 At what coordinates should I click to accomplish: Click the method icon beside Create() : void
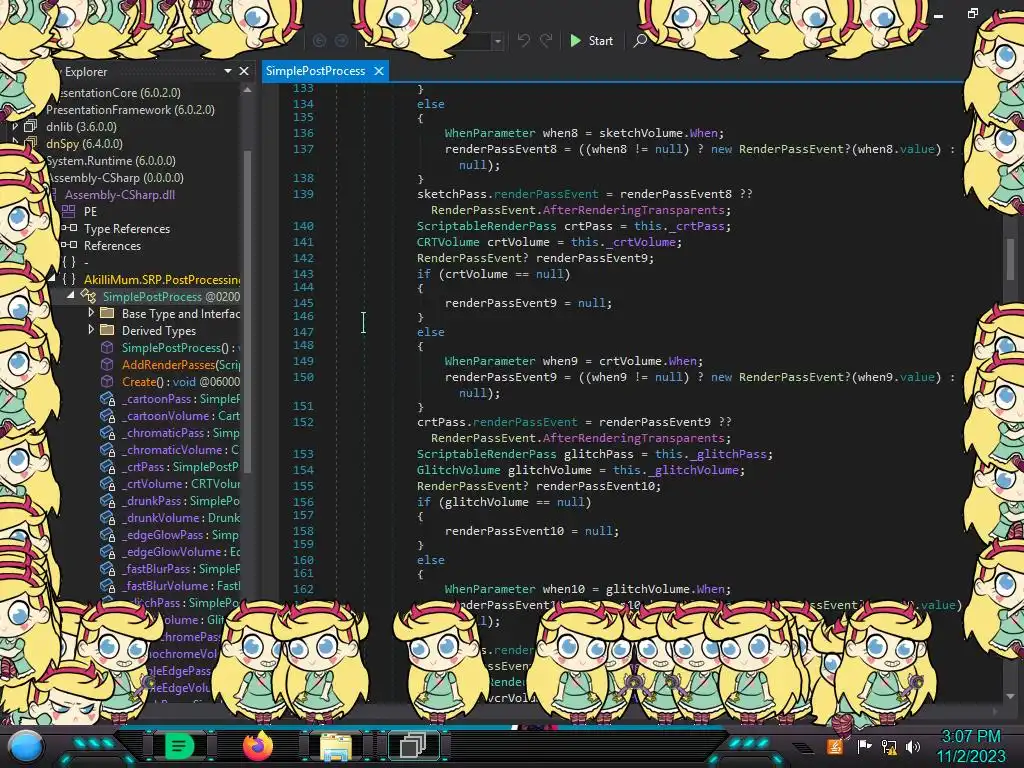[x=107, y=381]
